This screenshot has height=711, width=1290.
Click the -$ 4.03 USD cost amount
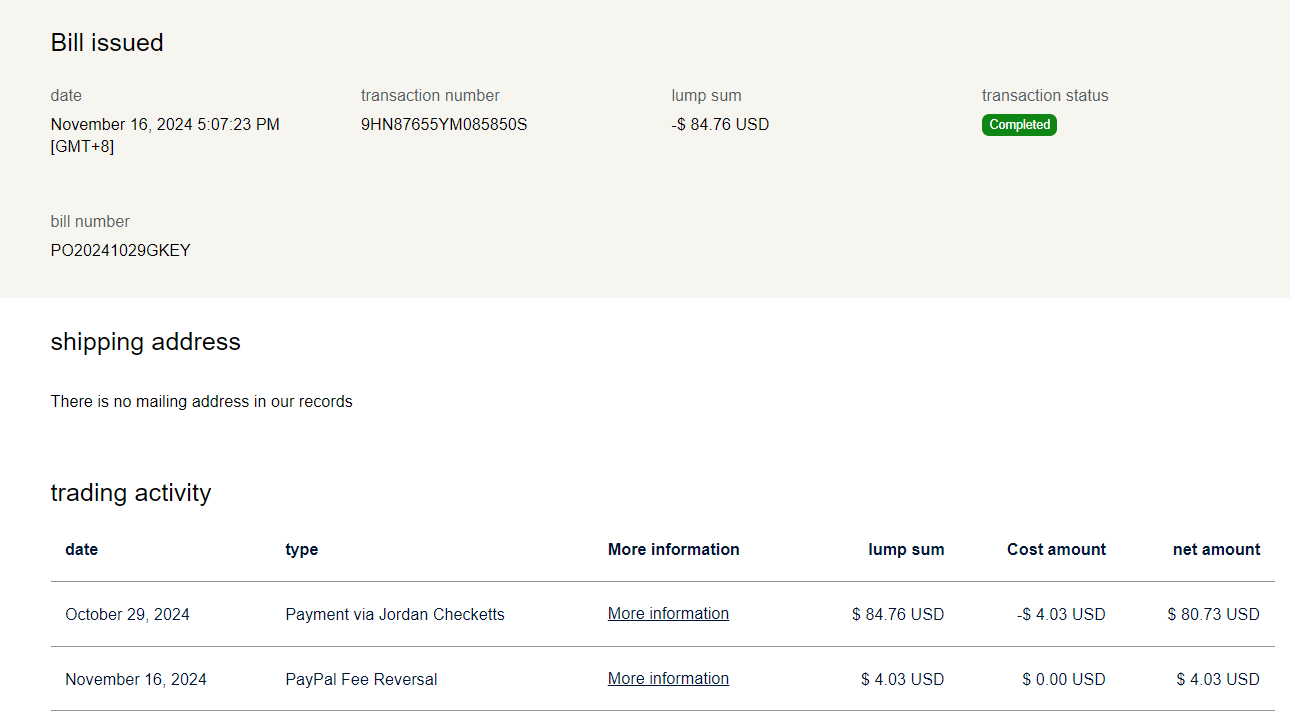1061,615
